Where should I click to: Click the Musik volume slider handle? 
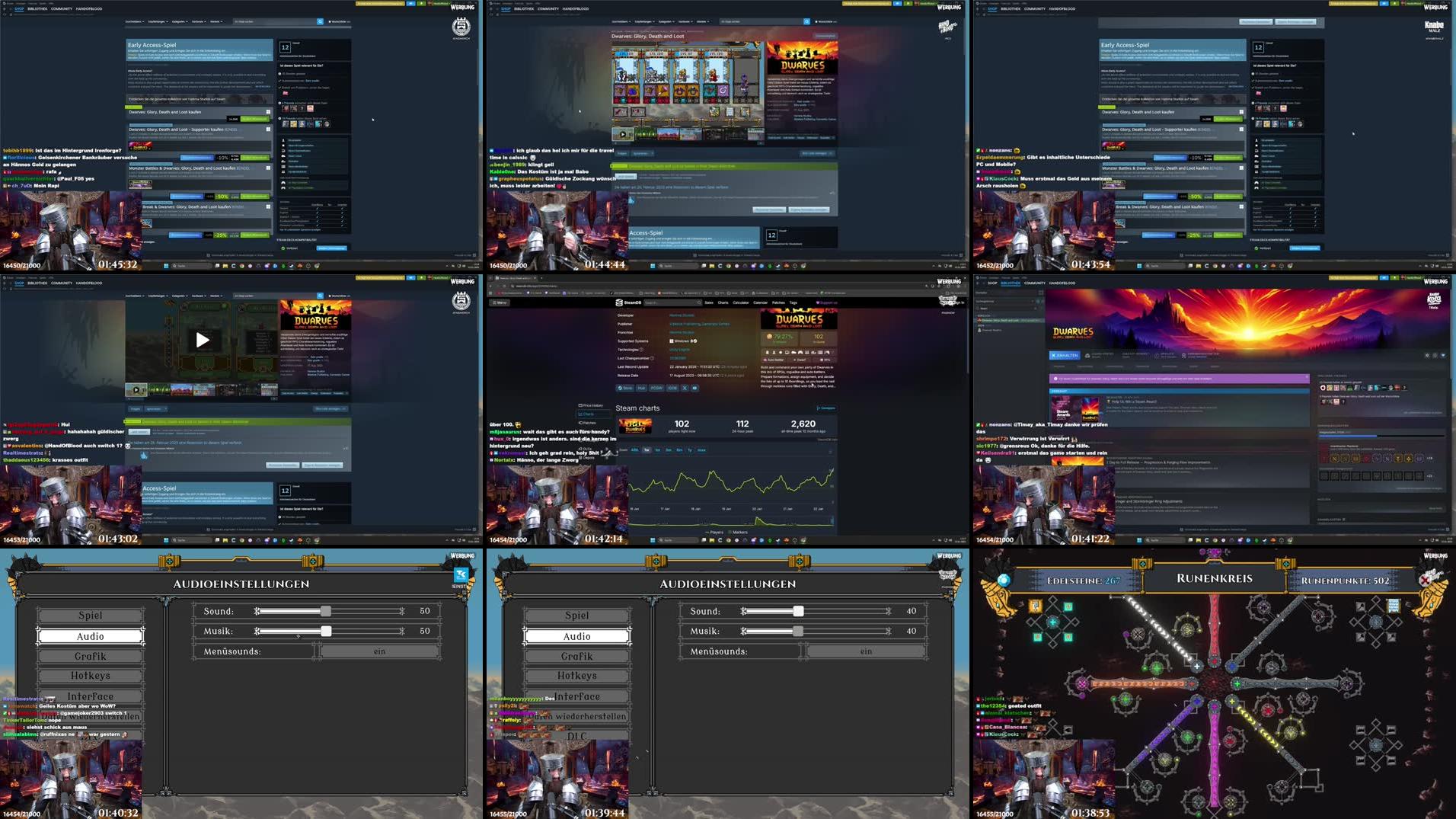(327, 630)
